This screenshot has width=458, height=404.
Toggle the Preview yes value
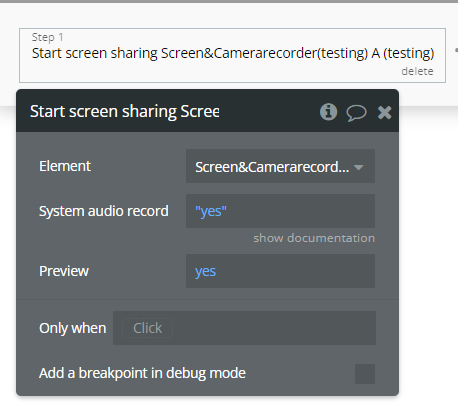pos(280,271)
